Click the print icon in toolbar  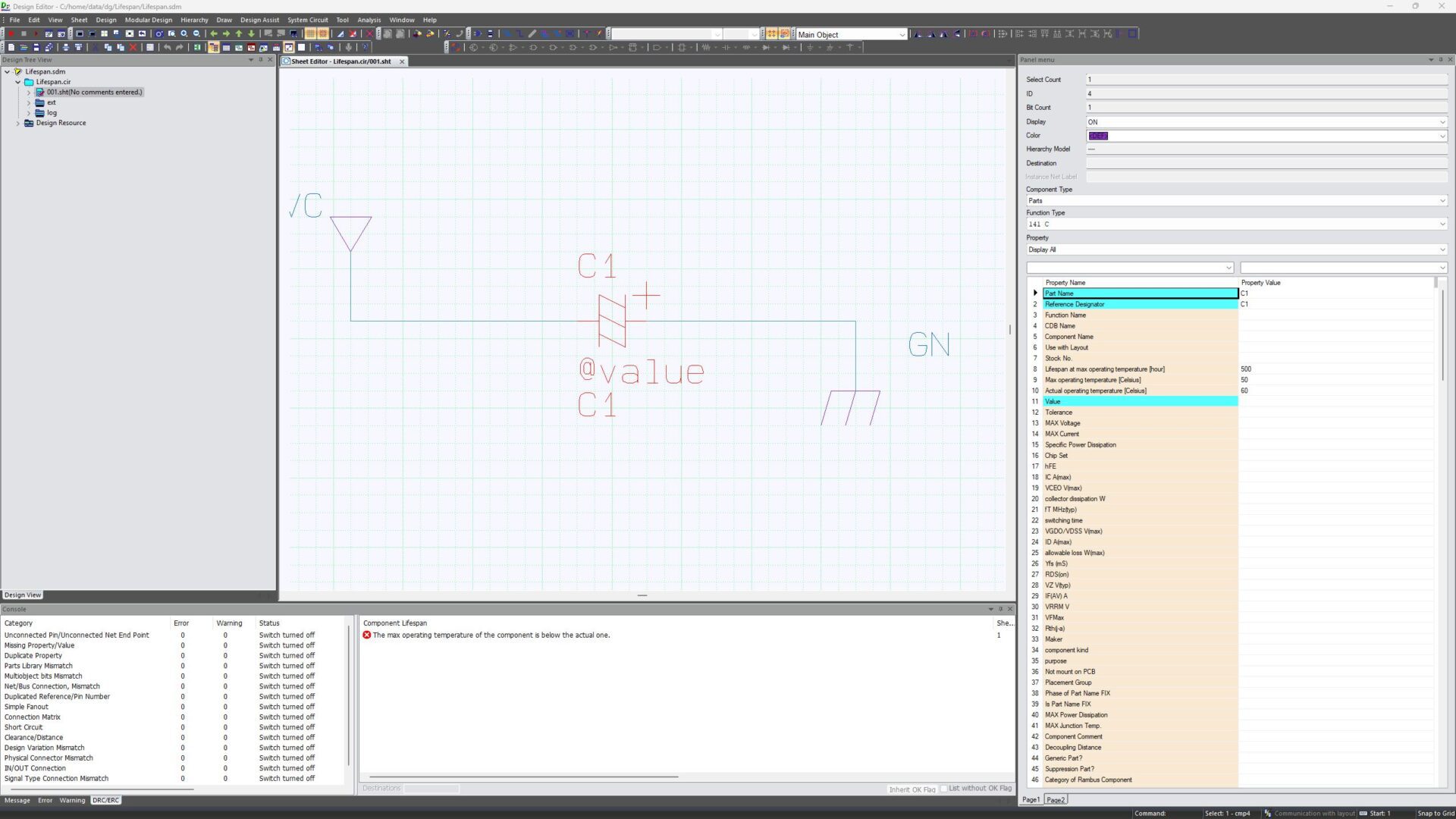coord(65,47)
